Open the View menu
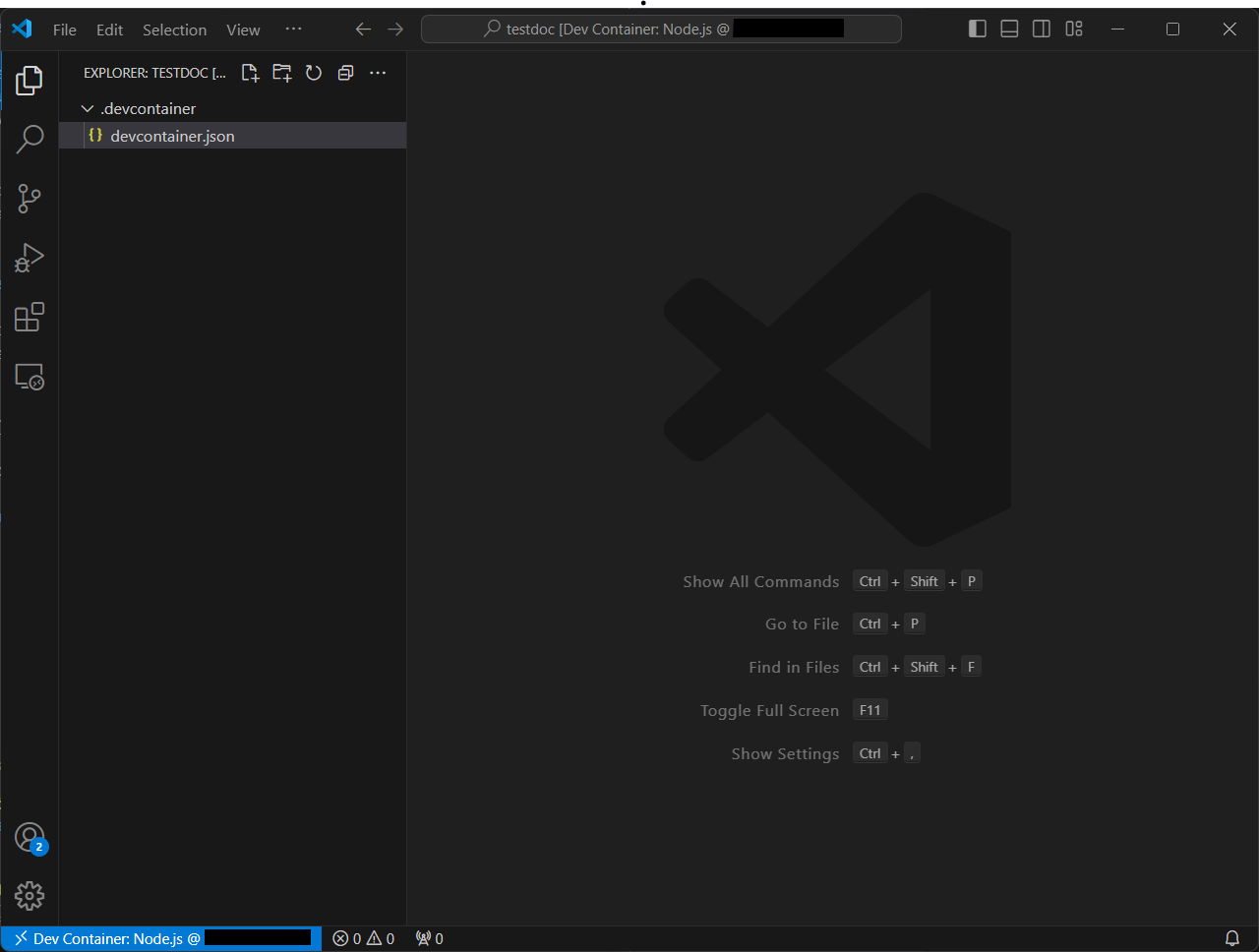1259x952 pixels. [244, 30]
